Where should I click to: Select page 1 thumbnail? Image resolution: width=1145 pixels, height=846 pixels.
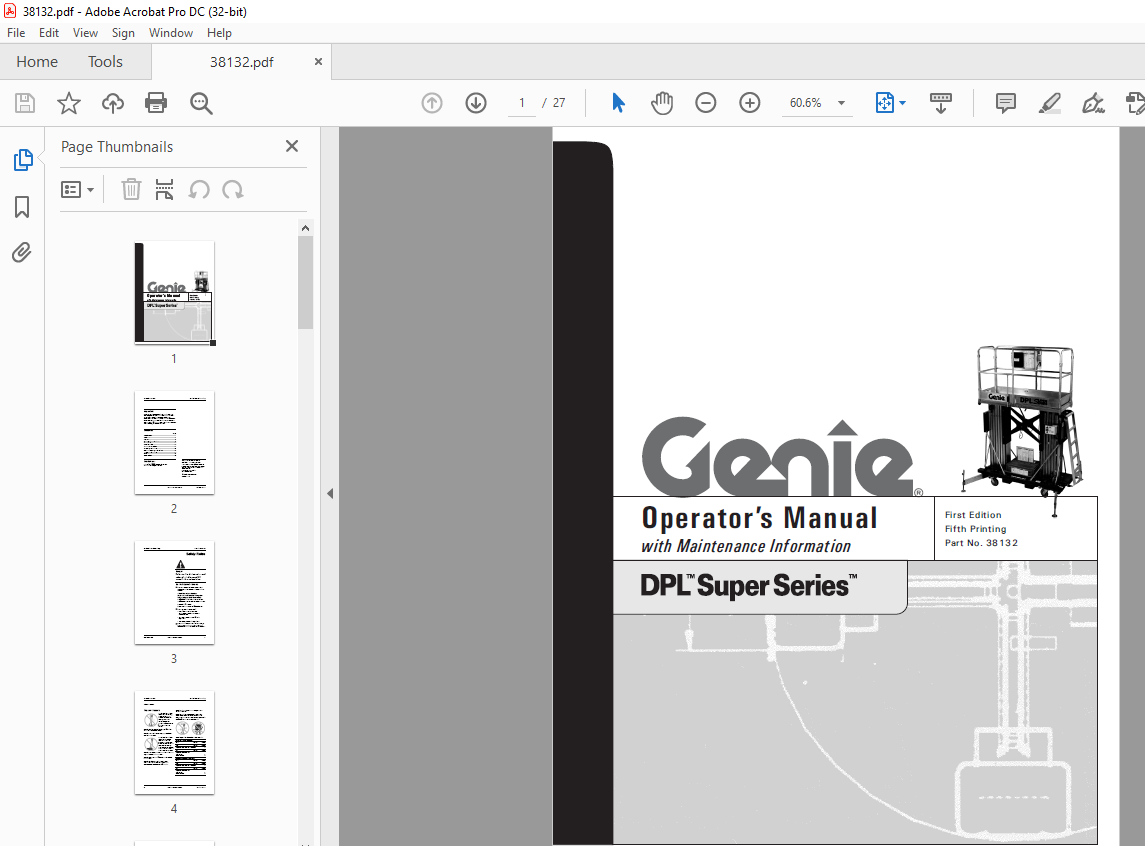coord(175,293)
